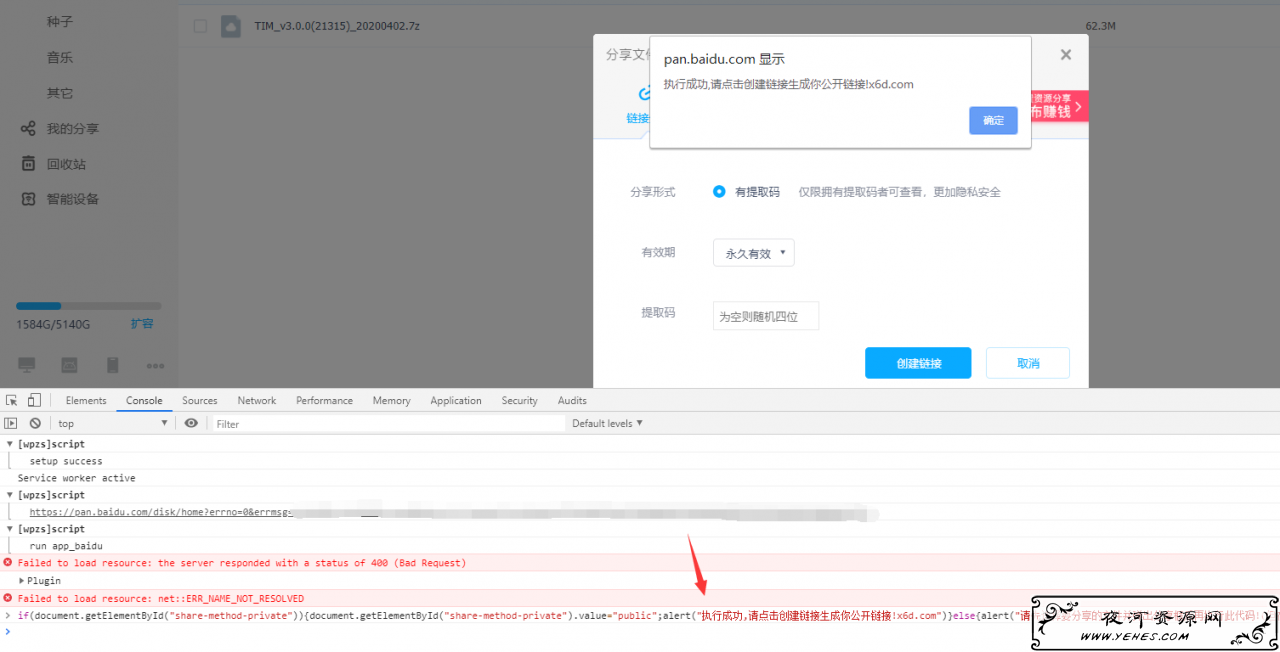Click the storage usage progress bar
The height and width of the screenshot is (652, 1280).
88,306
